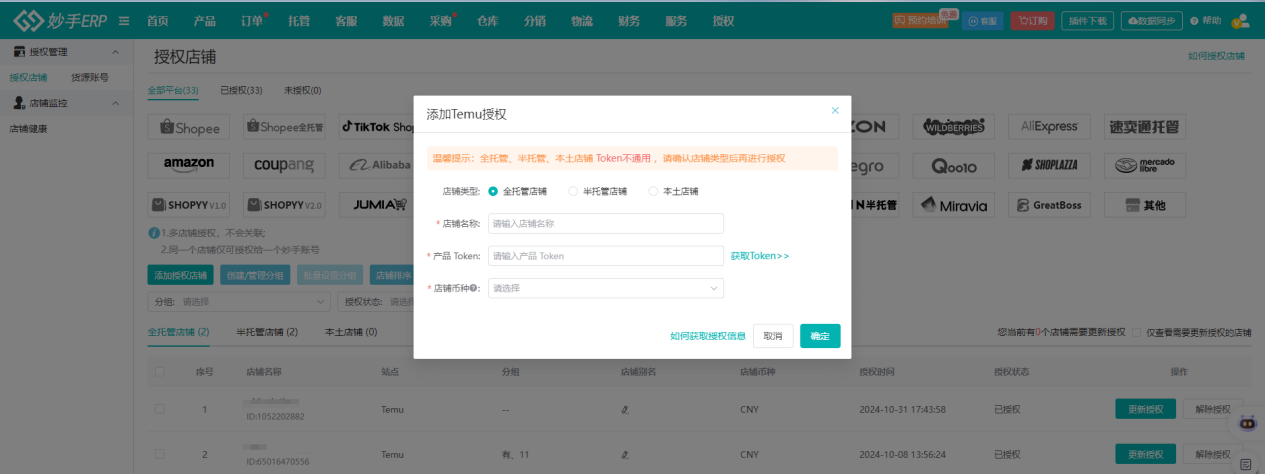Image resolution: width=1265 pixels, height=474 pixels.
Task: Collapse the 授权管理 sidebar section
Action: 115,51
